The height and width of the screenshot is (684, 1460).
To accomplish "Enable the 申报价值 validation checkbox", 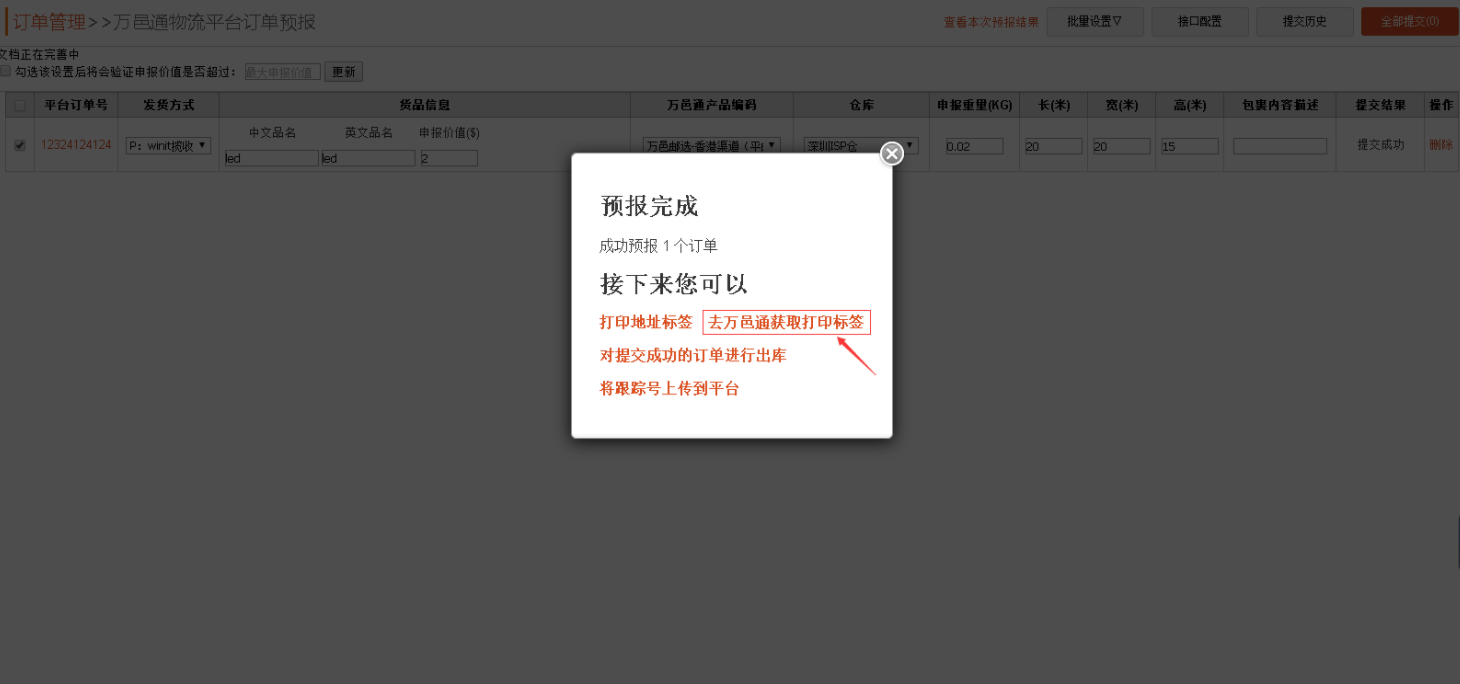I will [6, 72].
